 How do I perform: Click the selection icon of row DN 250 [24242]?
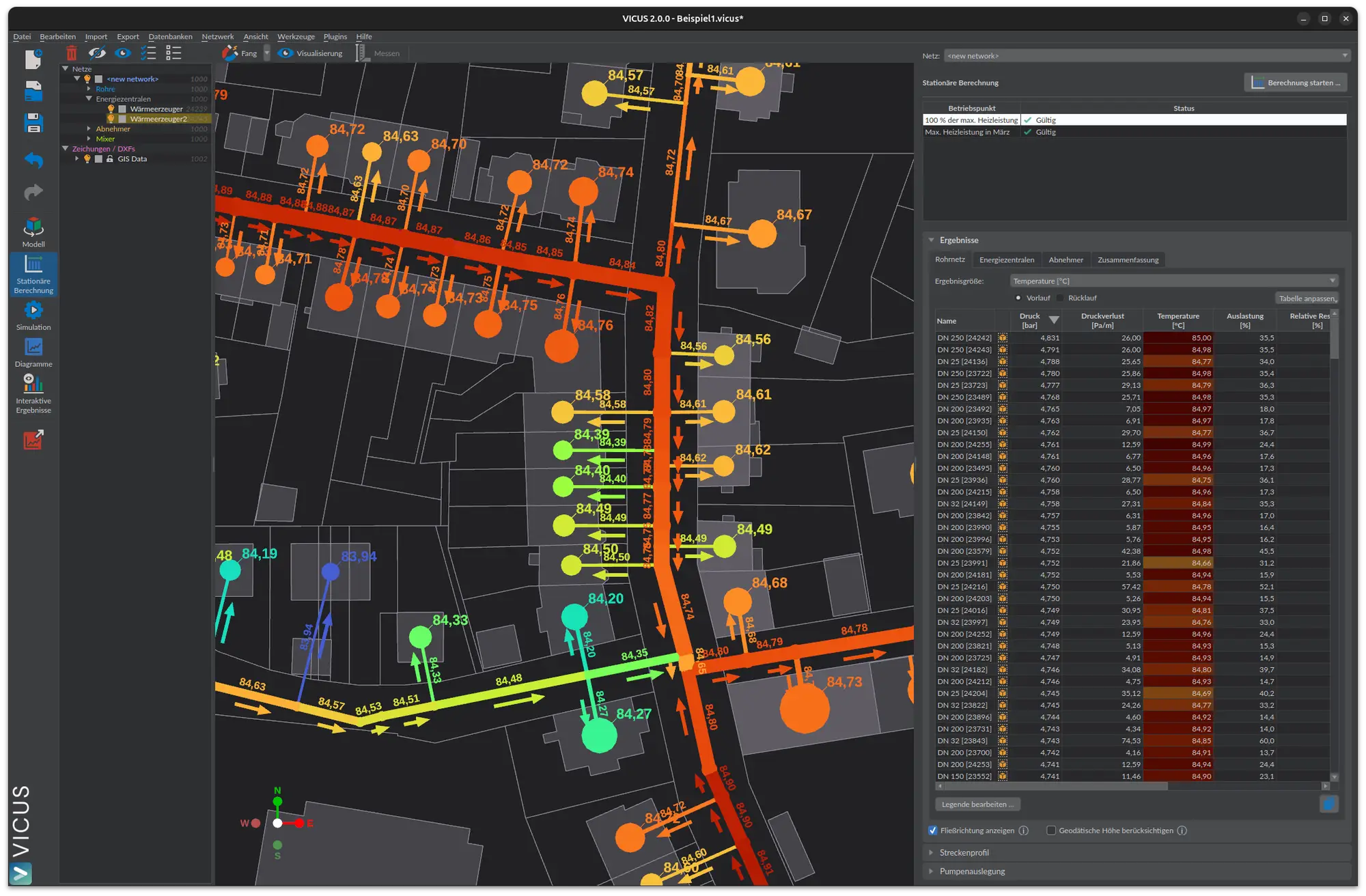(x=1002, y=337)
